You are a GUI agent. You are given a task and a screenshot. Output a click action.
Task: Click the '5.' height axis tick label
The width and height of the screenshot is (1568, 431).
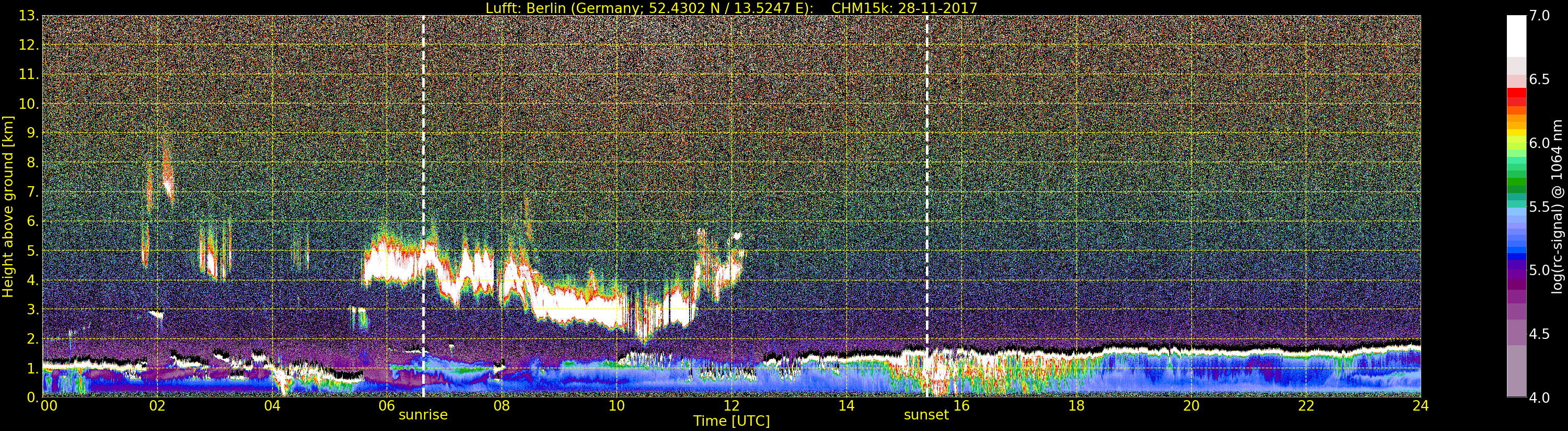(32, 250)
